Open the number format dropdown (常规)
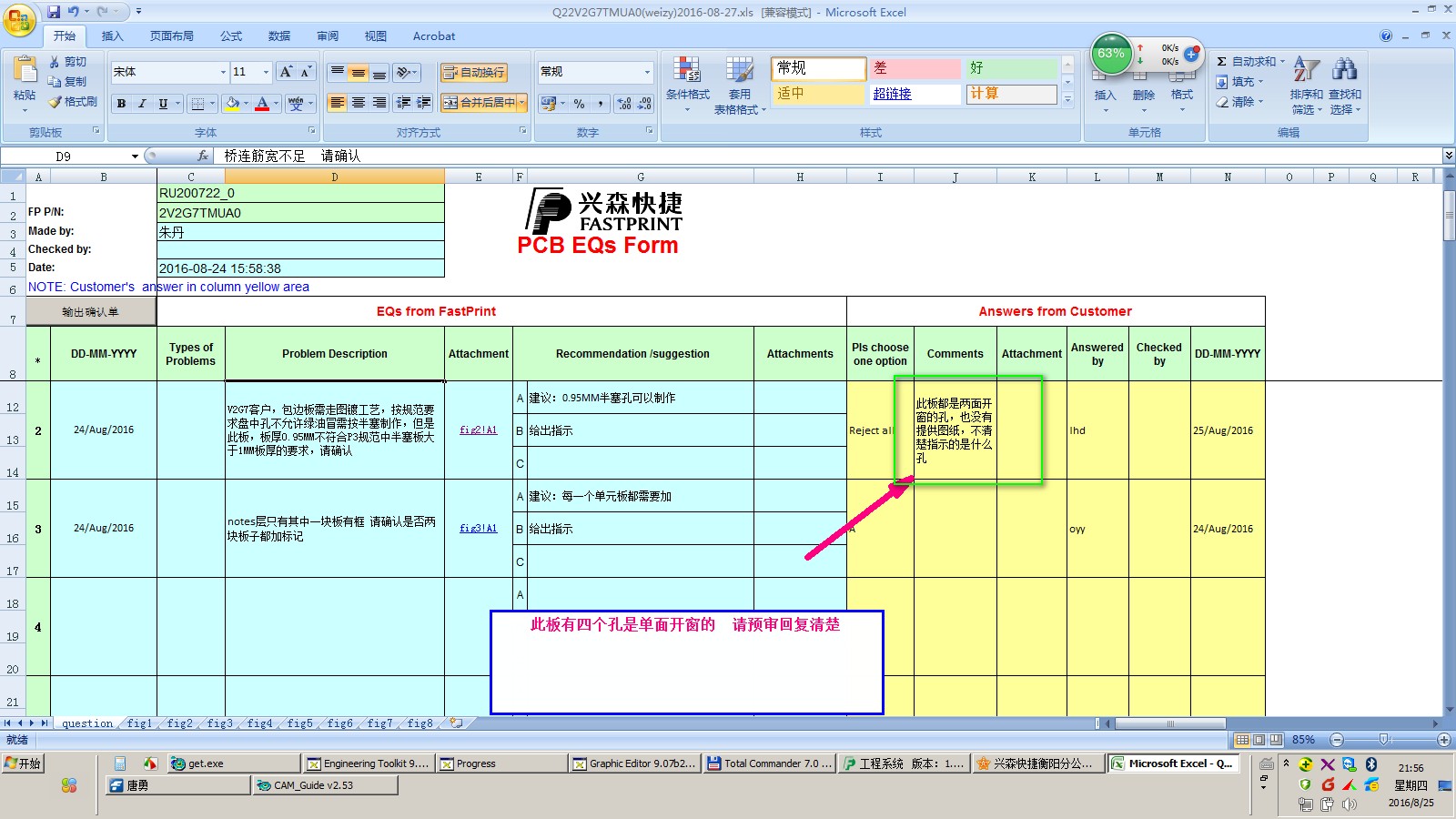This screenshot has width=1456, height=819. pyautogui.click(x=647, y=72)
